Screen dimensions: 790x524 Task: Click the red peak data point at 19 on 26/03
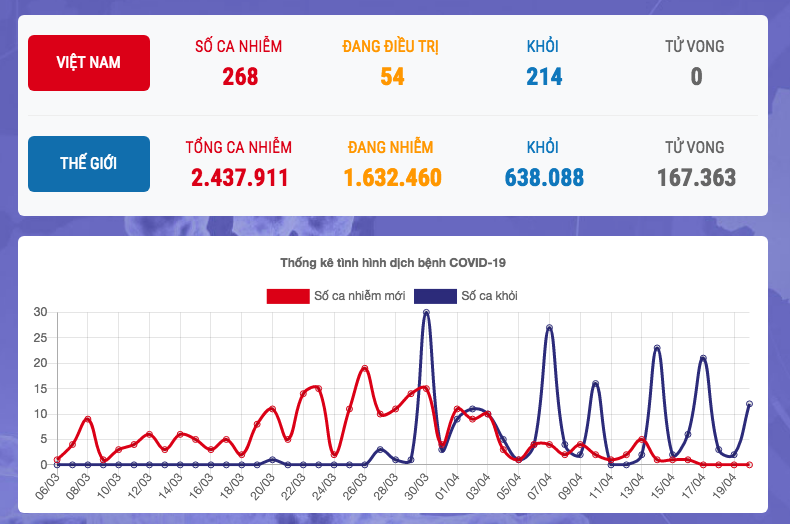pyautogui.click(x=365, y=368)
